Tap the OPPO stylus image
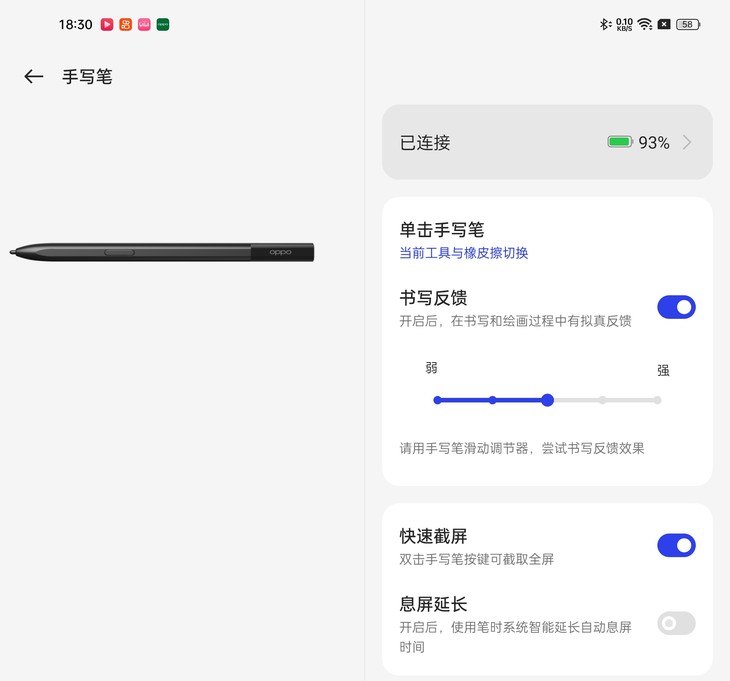 pos(162,252)
